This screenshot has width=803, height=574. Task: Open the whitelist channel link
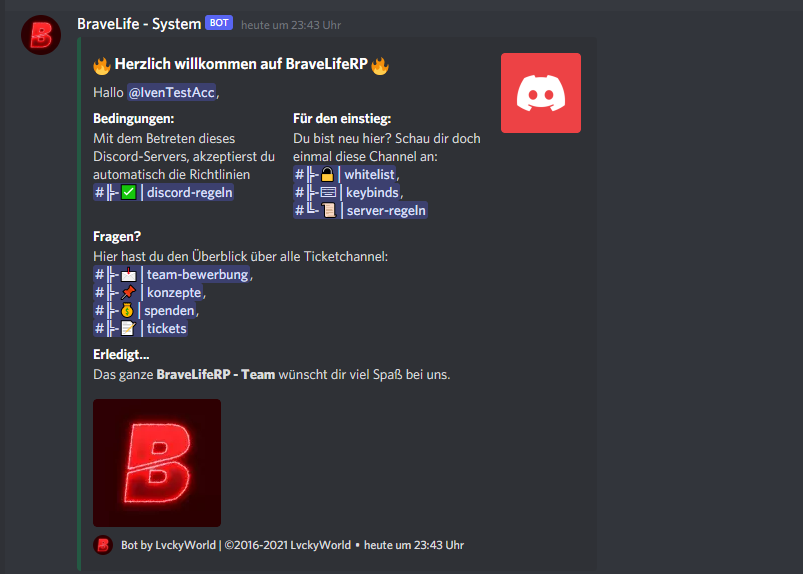[345, 175]
